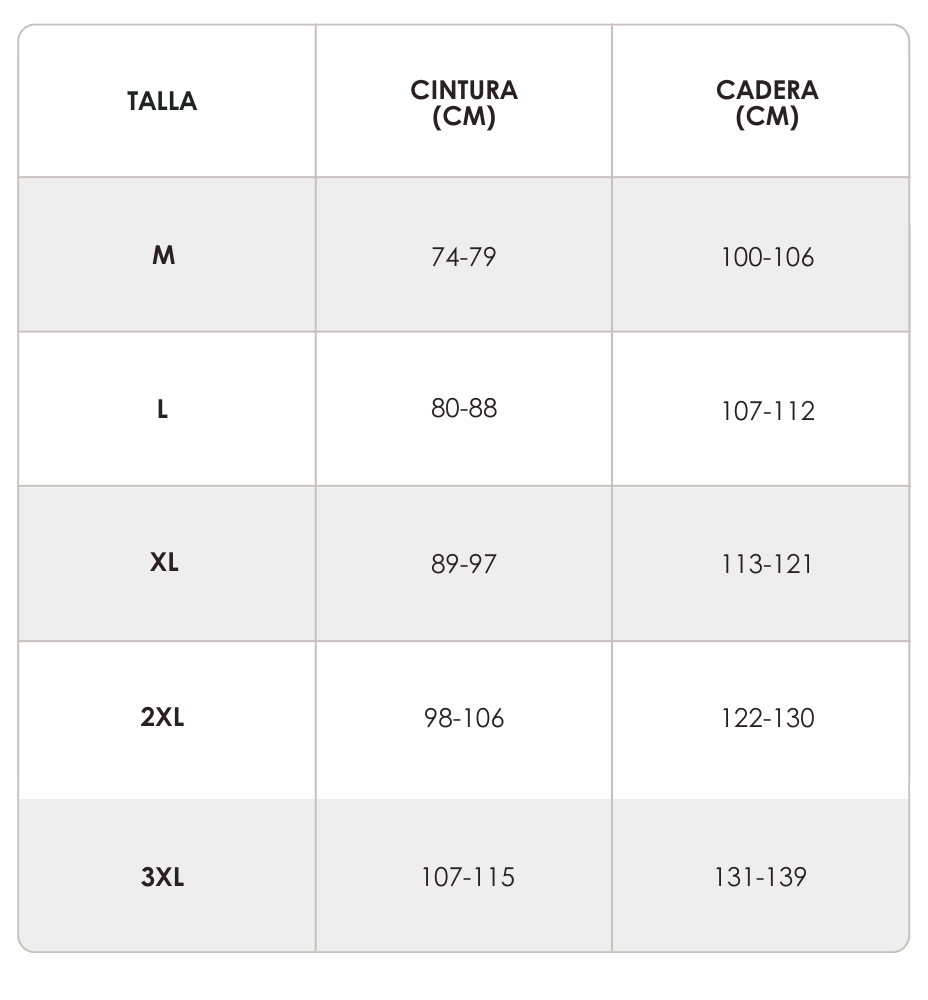Screen dimensions: 928x1000
Task: Click the (CM) unit under CINTURA
Action: click(464, 116)
